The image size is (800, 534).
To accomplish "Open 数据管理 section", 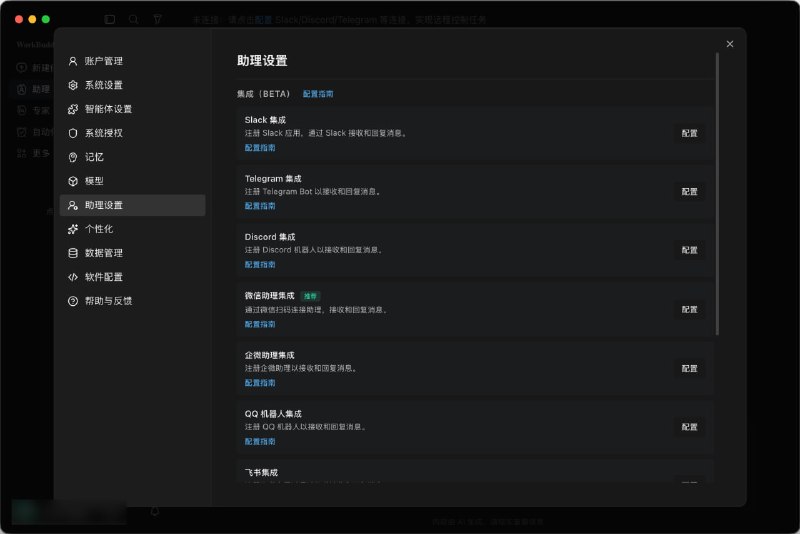I will [133, 253].
